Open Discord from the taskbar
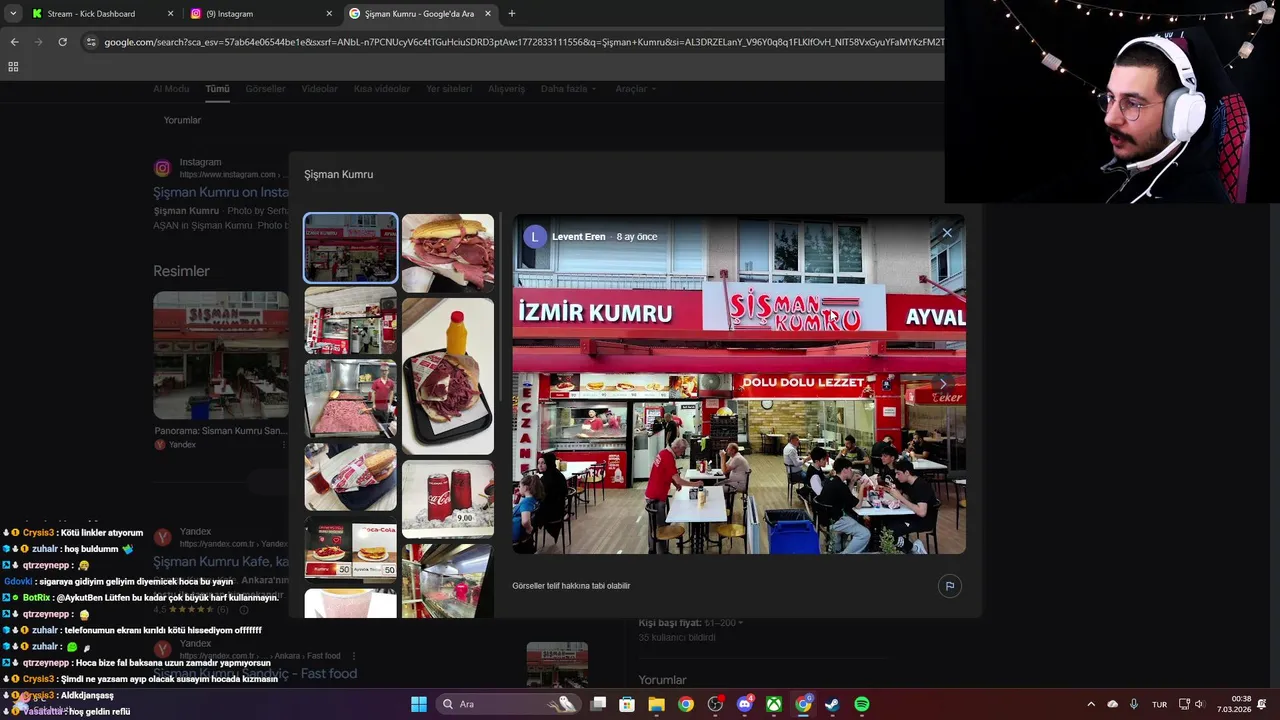The image size is (1280, 720). (x=744, y=704)
